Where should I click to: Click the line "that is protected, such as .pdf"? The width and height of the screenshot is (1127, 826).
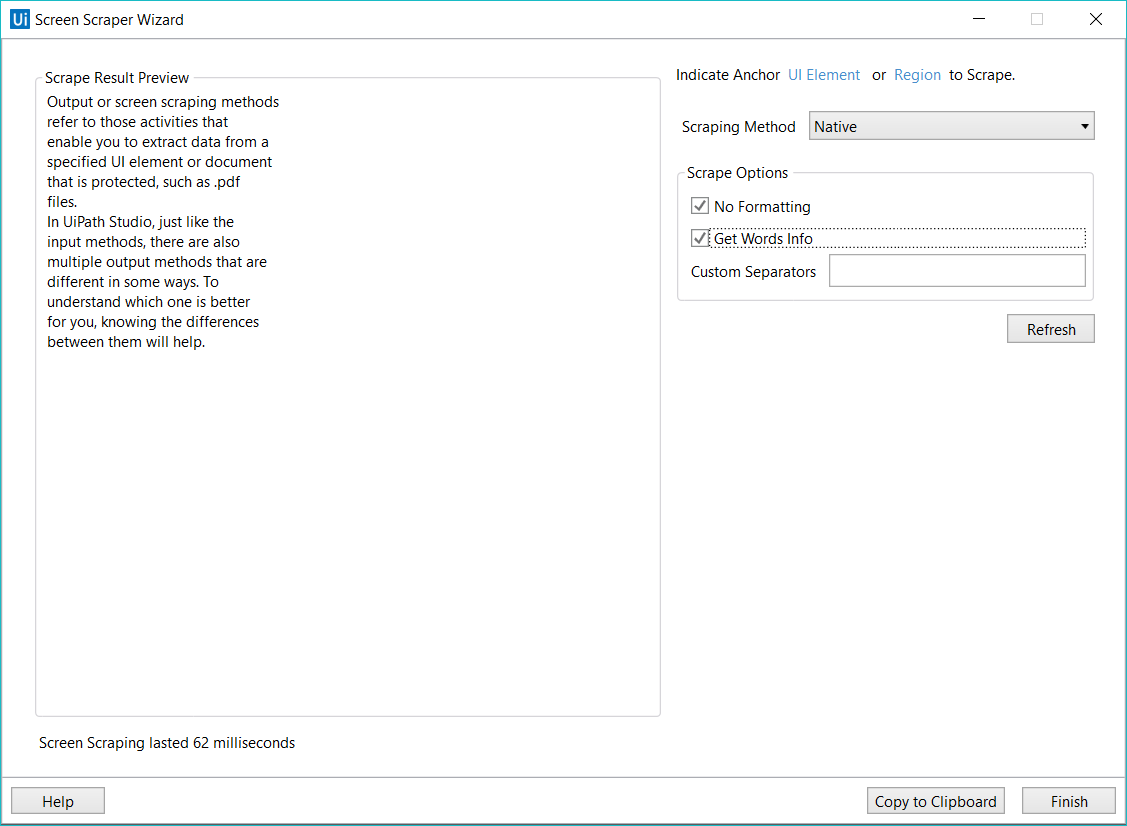click(143, 182)
